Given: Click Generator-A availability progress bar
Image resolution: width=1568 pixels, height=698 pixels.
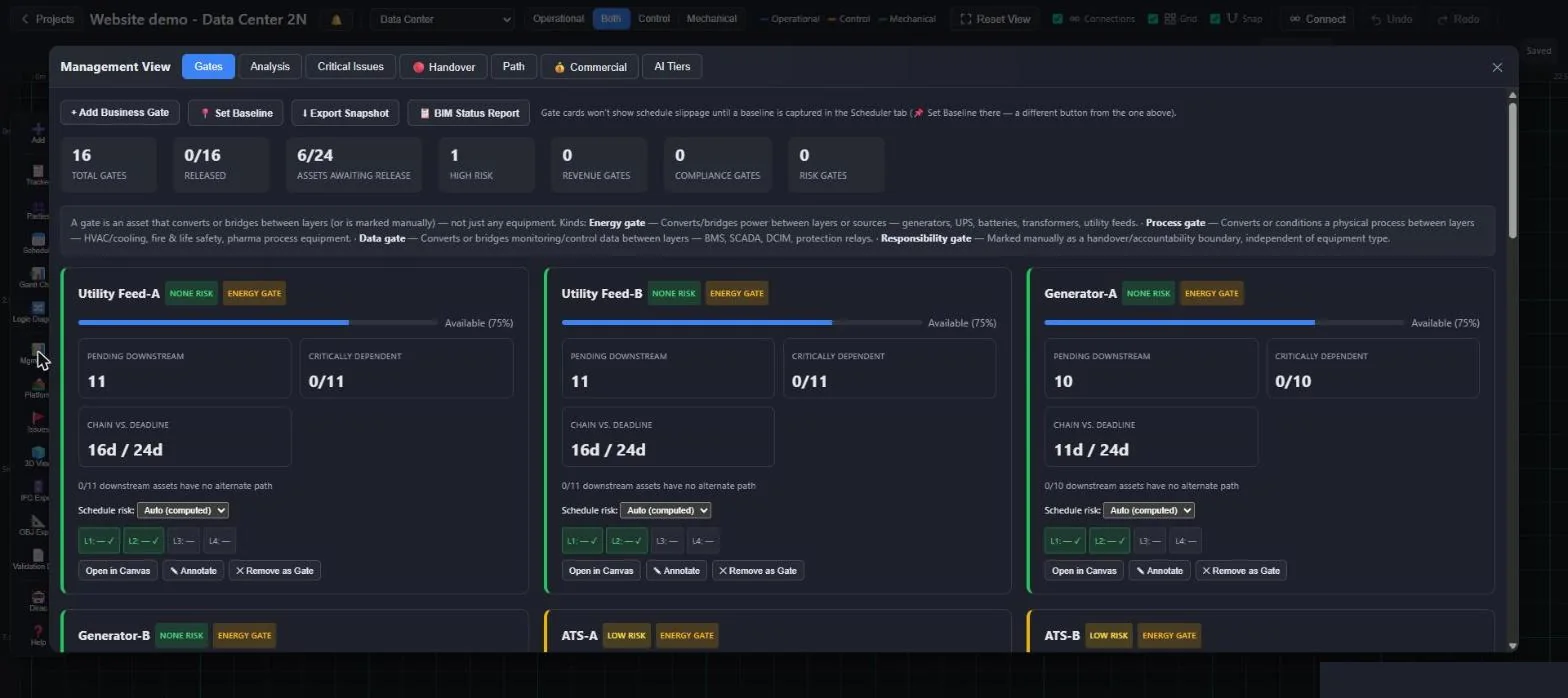Looking at the screenshot, I should (x=1224, y=323).
